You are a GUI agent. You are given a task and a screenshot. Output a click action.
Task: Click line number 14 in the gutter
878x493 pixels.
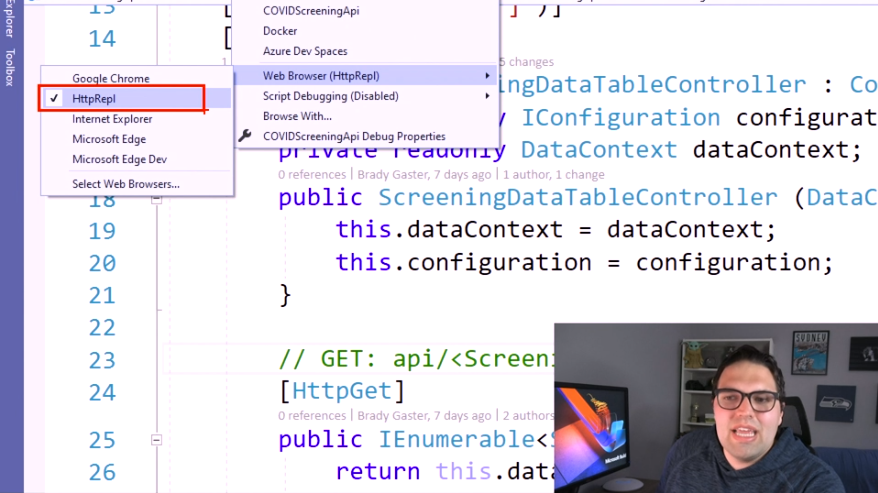(102, 39)
